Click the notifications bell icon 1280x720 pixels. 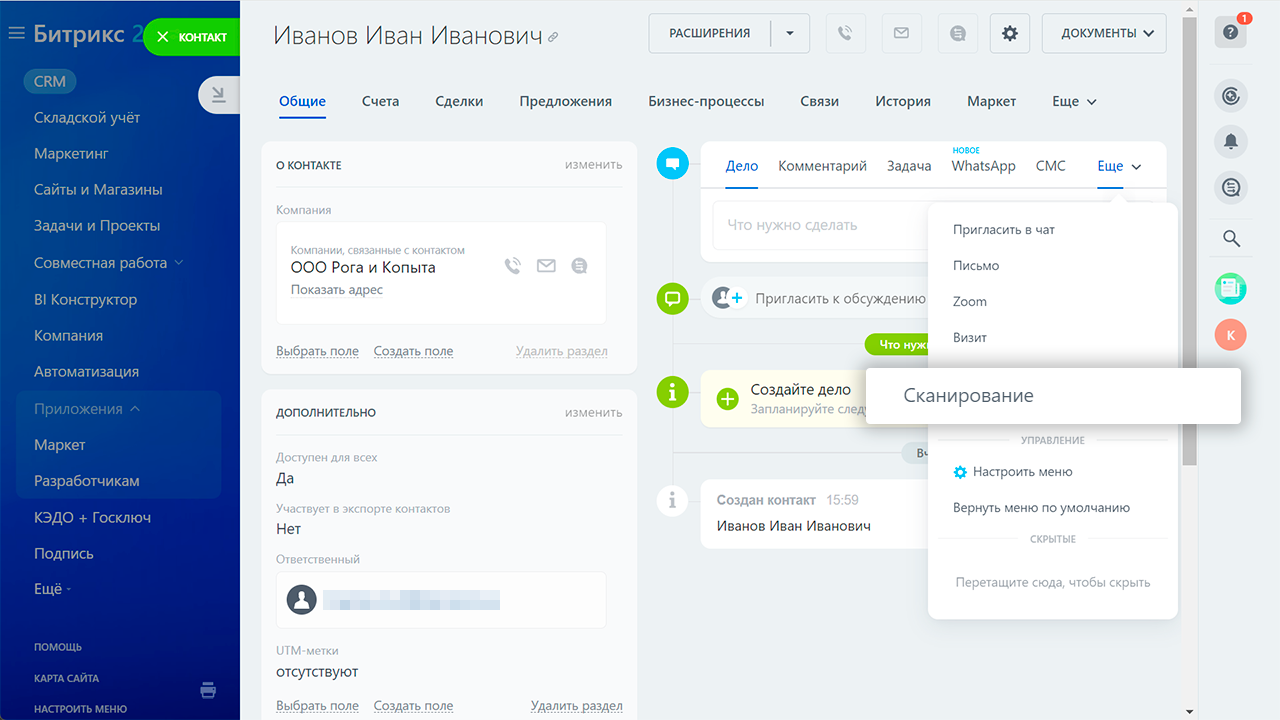[1231, 142]
